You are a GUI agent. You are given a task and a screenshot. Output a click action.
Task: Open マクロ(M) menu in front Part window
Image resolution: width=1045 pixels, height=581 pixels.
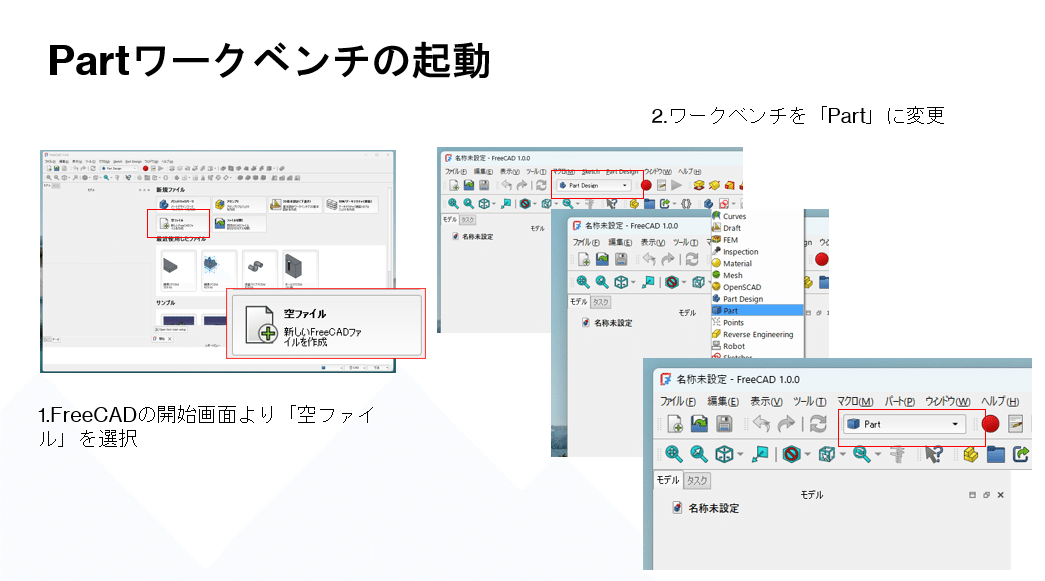tap(855, 401)
